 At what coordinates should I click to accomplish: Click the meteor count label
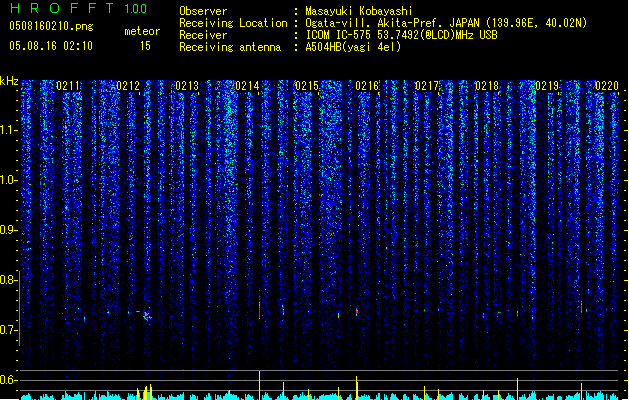(142, 31)
